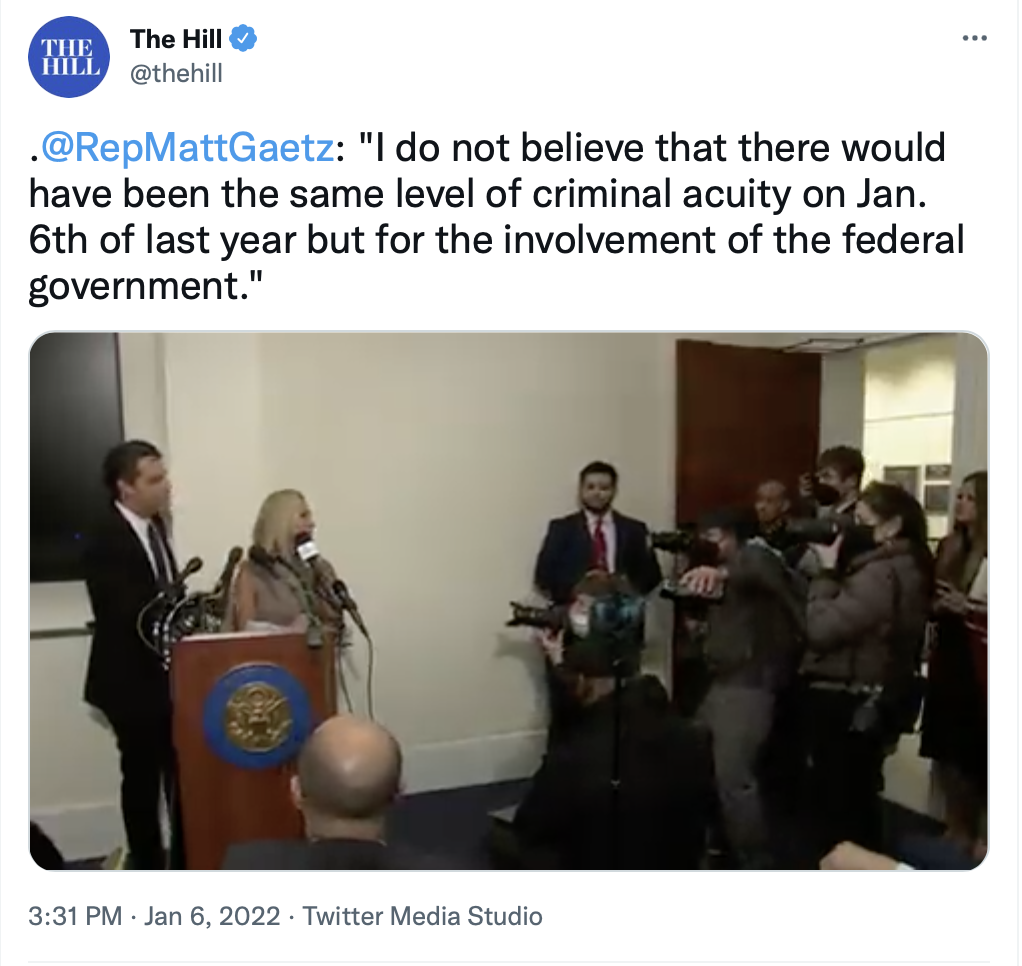Open the @RepMattGaetz mention link

(x=188, y=148)
